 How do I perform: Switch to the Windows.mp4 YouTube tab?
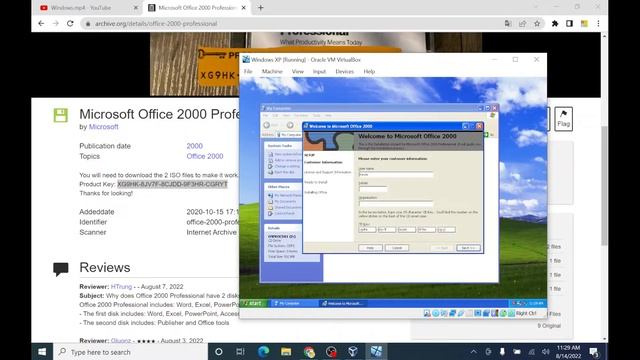pos(81,8)
